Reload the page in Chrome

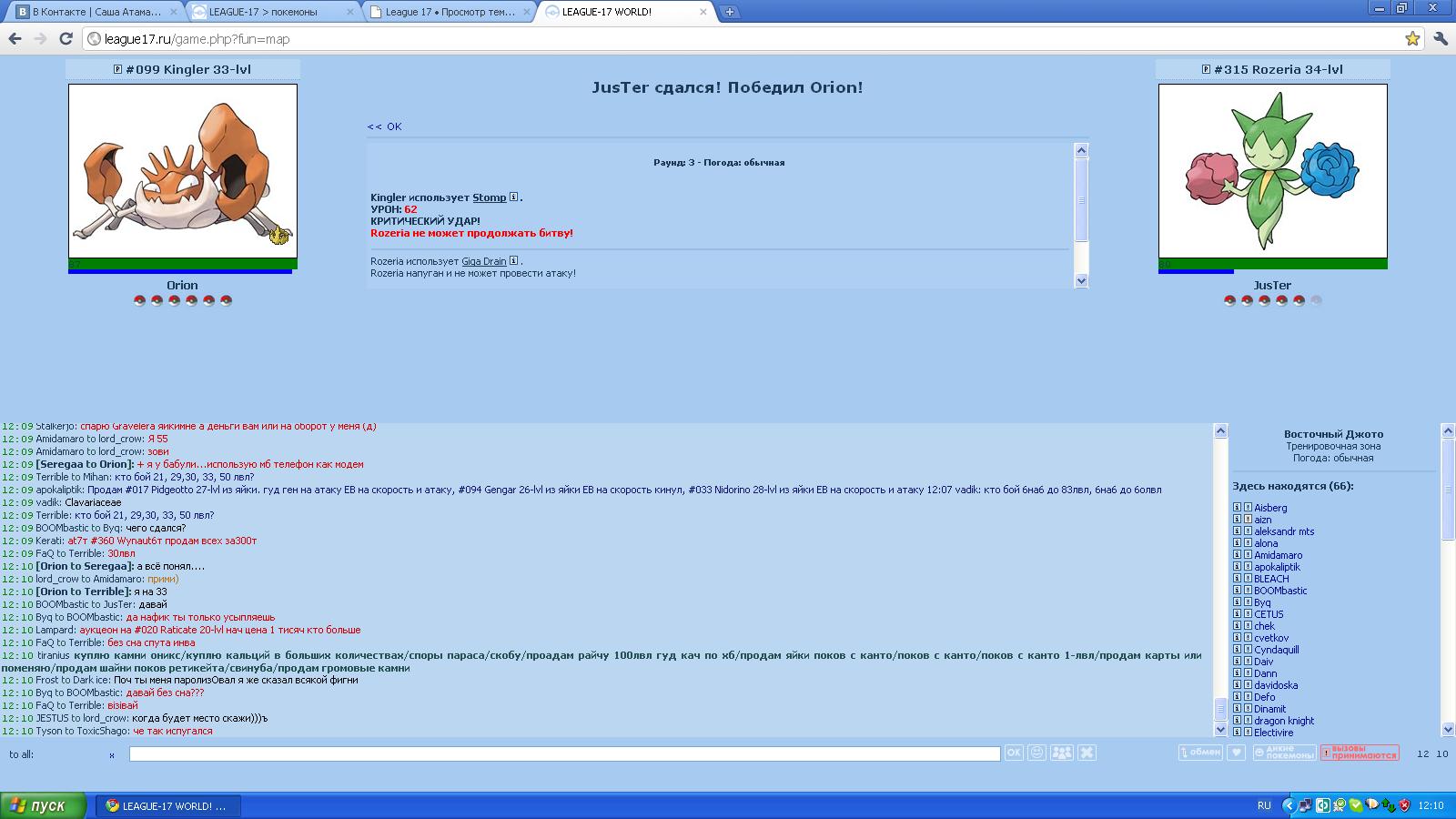pos(66,38)
